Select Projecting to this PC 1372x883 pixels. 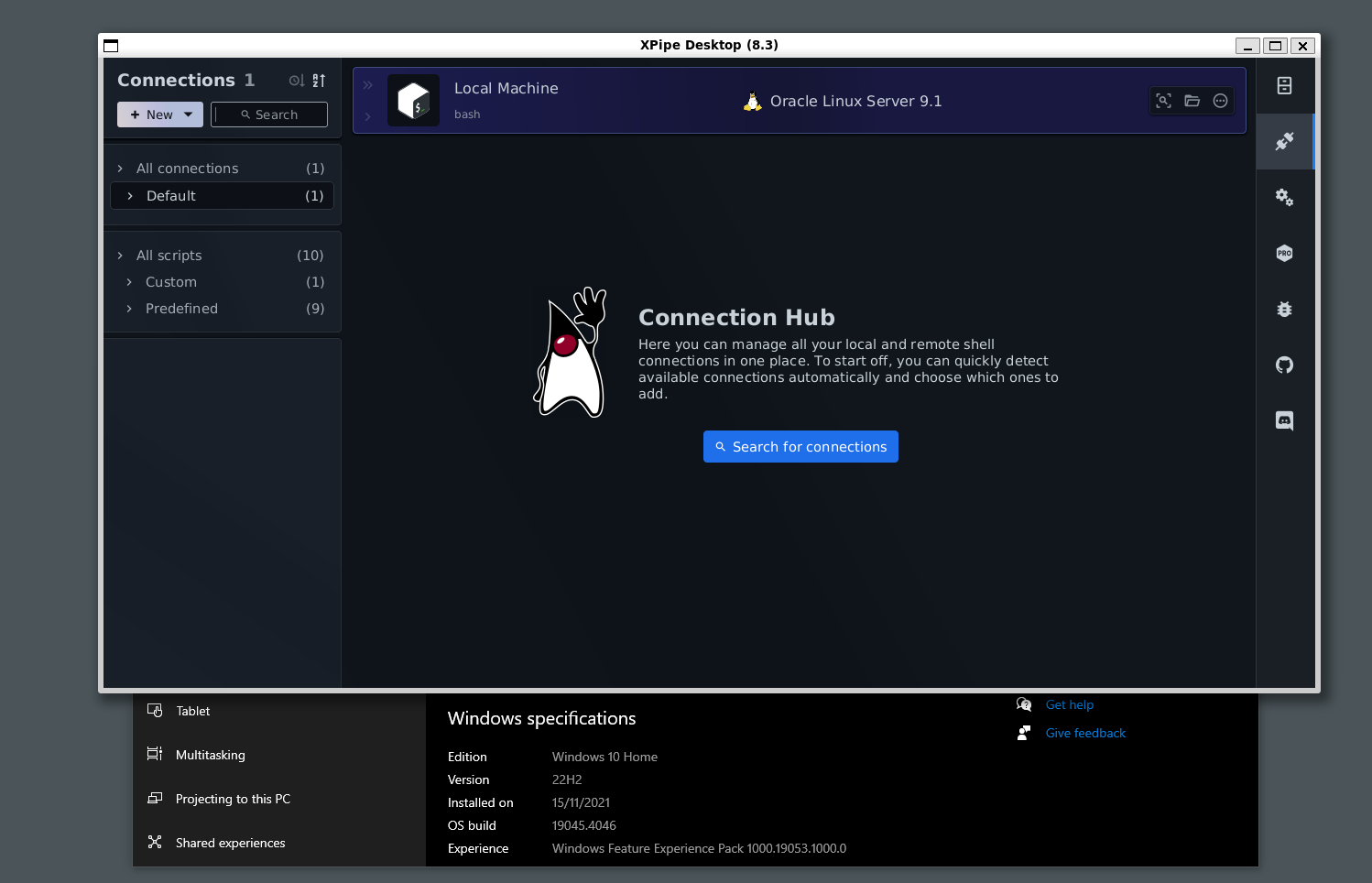(233, 799)
